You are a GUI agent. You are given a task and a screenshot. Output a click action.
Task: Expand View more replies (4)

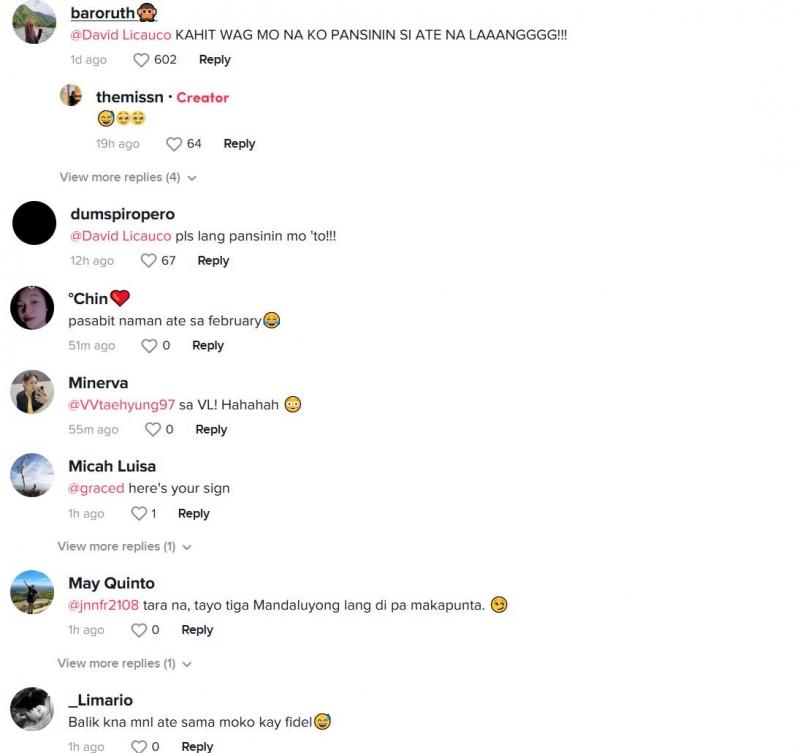(128, 178)
